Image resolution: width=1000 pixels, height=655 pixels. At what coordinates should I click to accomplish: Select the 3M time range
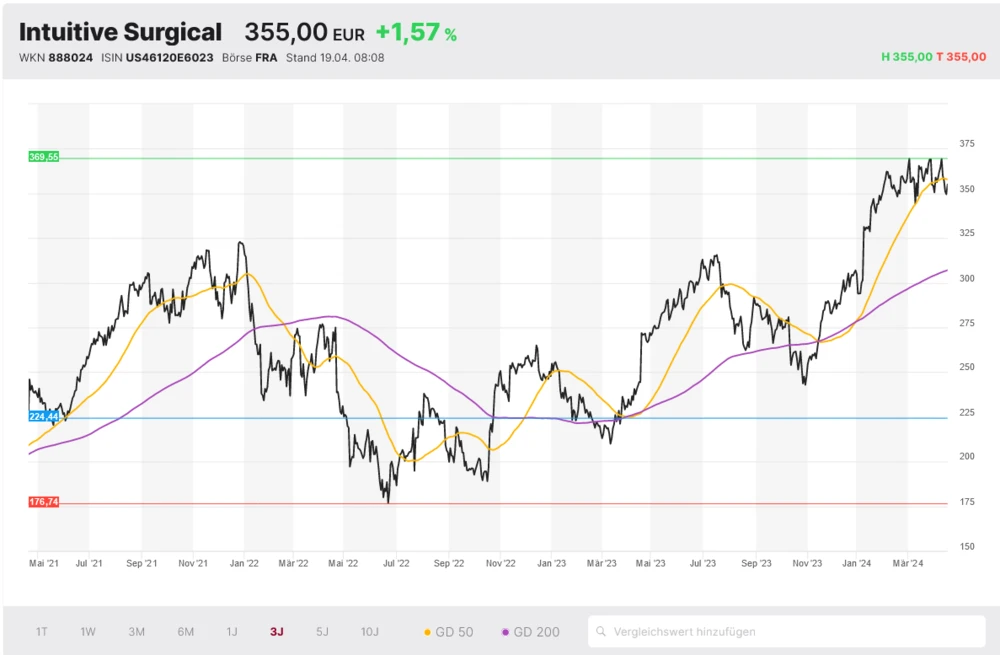pos(136,631)
